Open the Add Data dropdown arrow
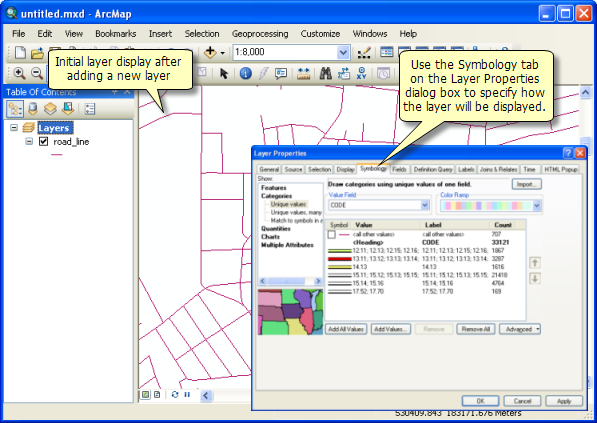The image size is (597, 423). (223, 53)
